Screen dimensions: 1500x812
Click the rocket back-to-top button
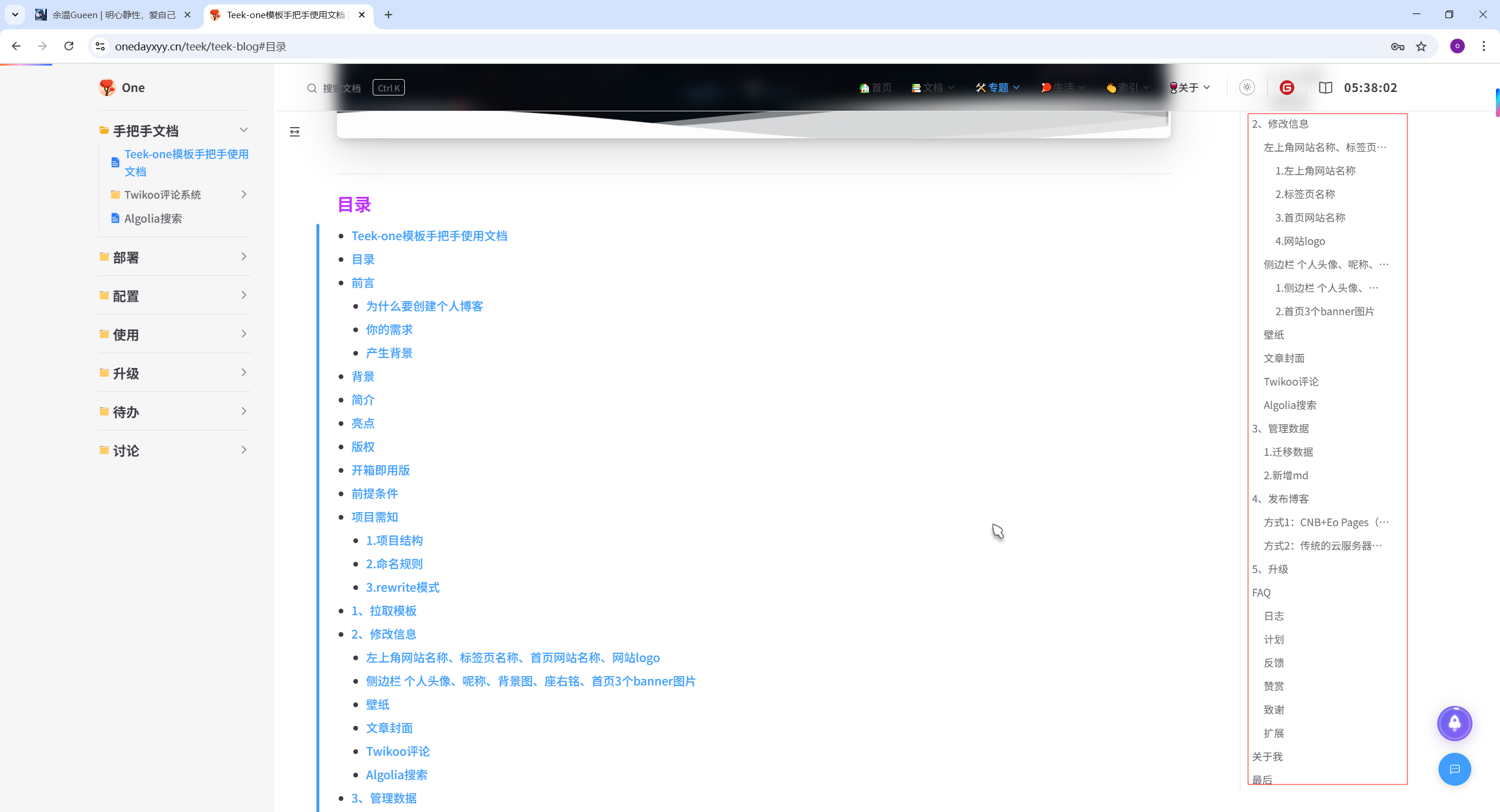pyautogui.click(x=1454, y=724)
